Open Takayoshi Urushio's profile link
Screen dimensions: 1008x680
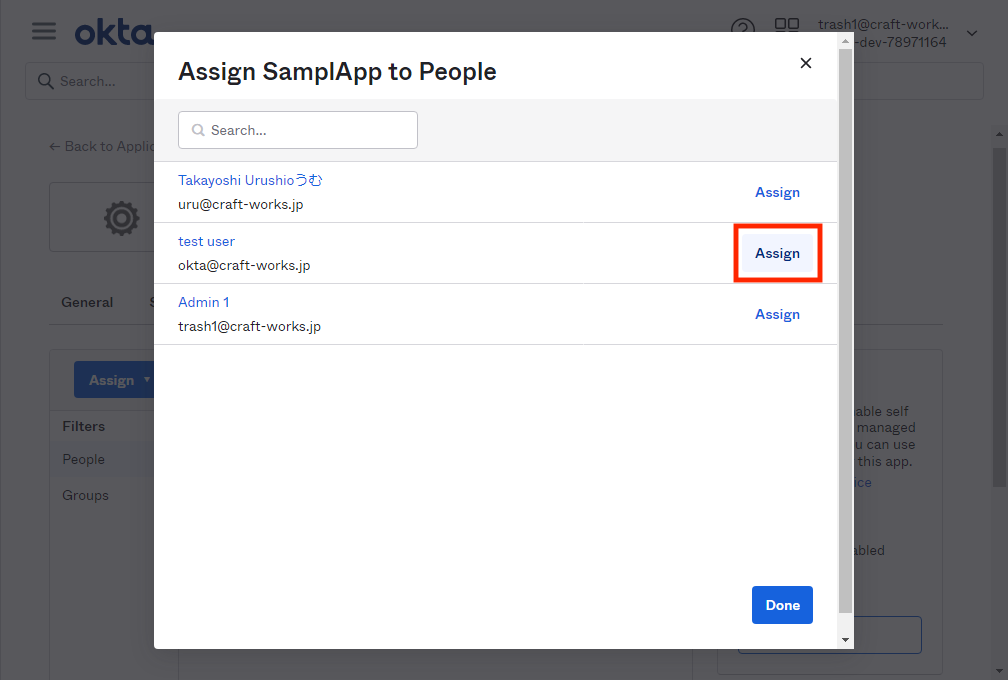250,181
